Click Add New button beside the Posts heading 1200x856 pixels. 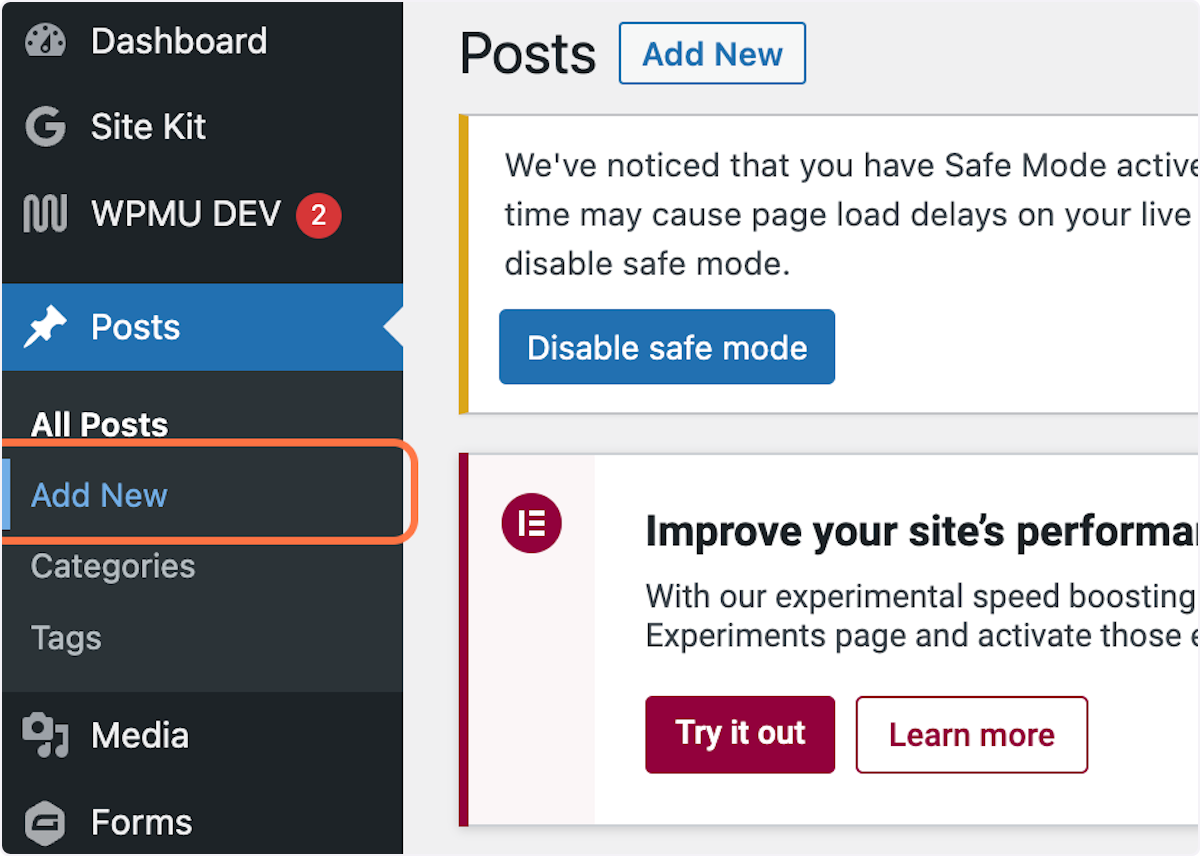coord(712,54)
